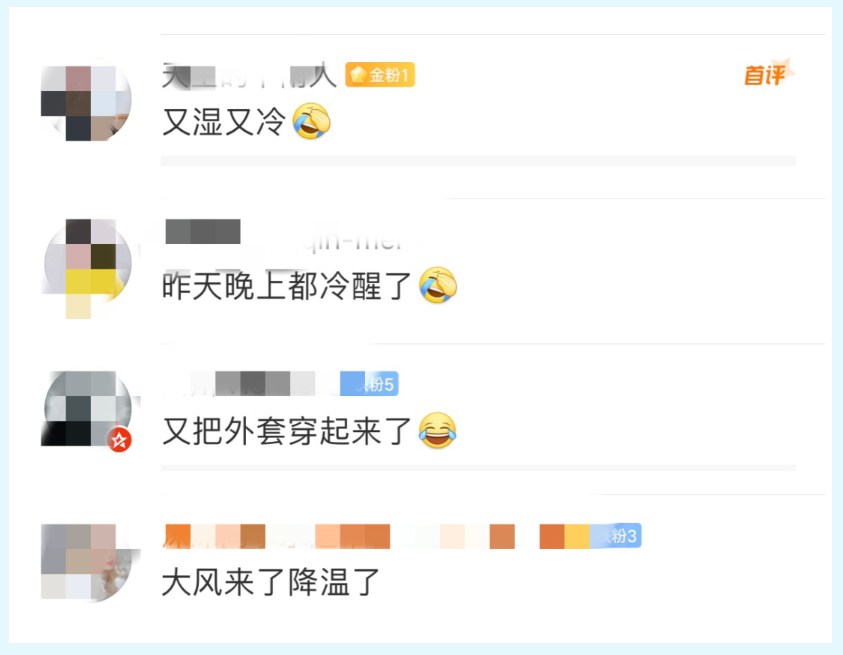Open the third commenter's blurred username

click(250, 384)
